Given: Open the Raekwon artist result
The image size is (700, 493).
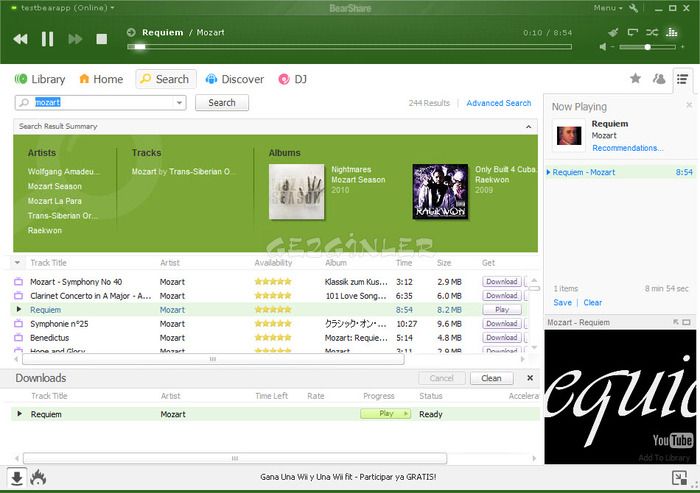Looking at the screenshot, I should pyautogui.click(x=45, y=230).
